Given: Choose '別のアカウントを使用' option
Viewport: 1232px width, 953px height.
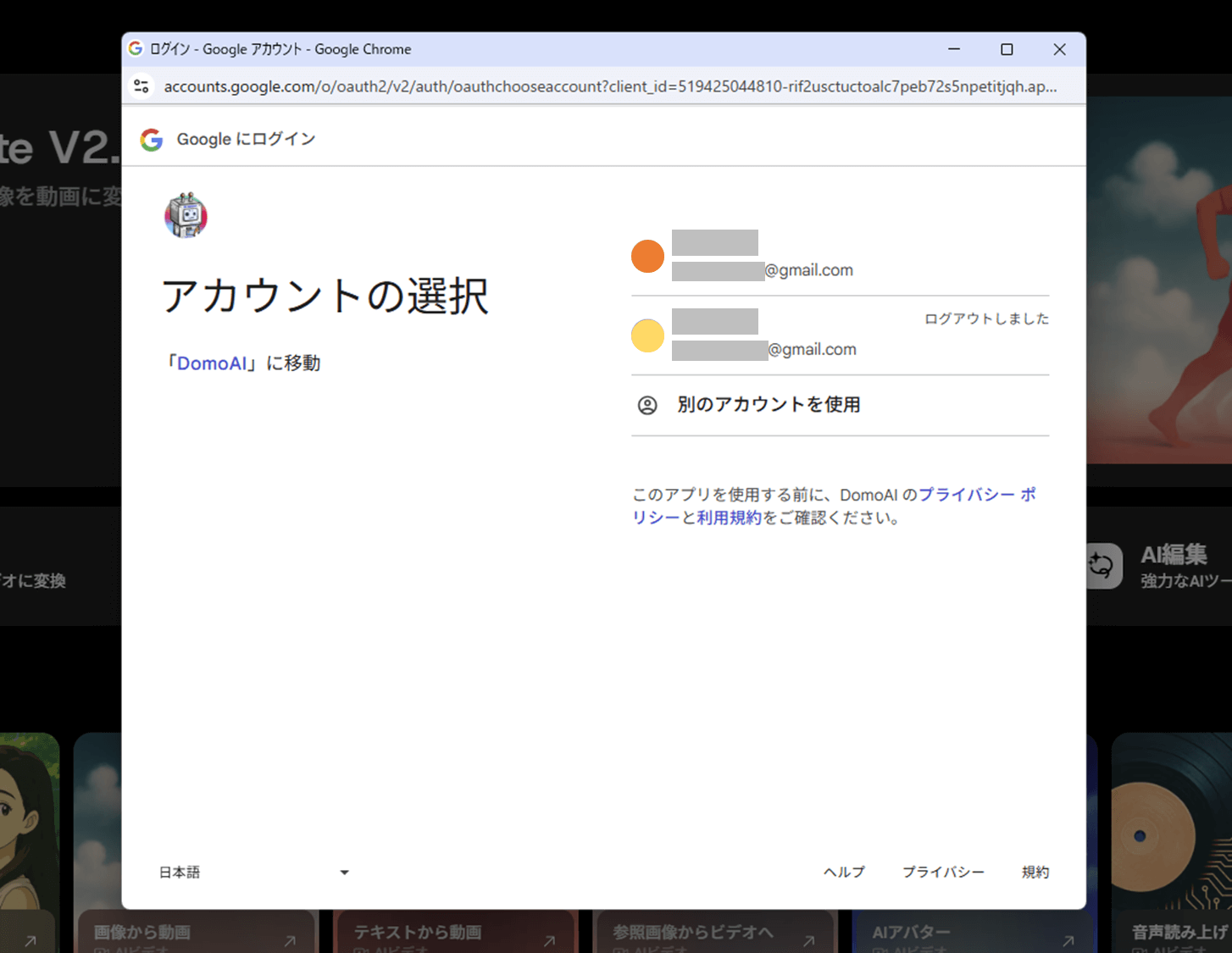Looking at the screenshot, I should 840,405.
